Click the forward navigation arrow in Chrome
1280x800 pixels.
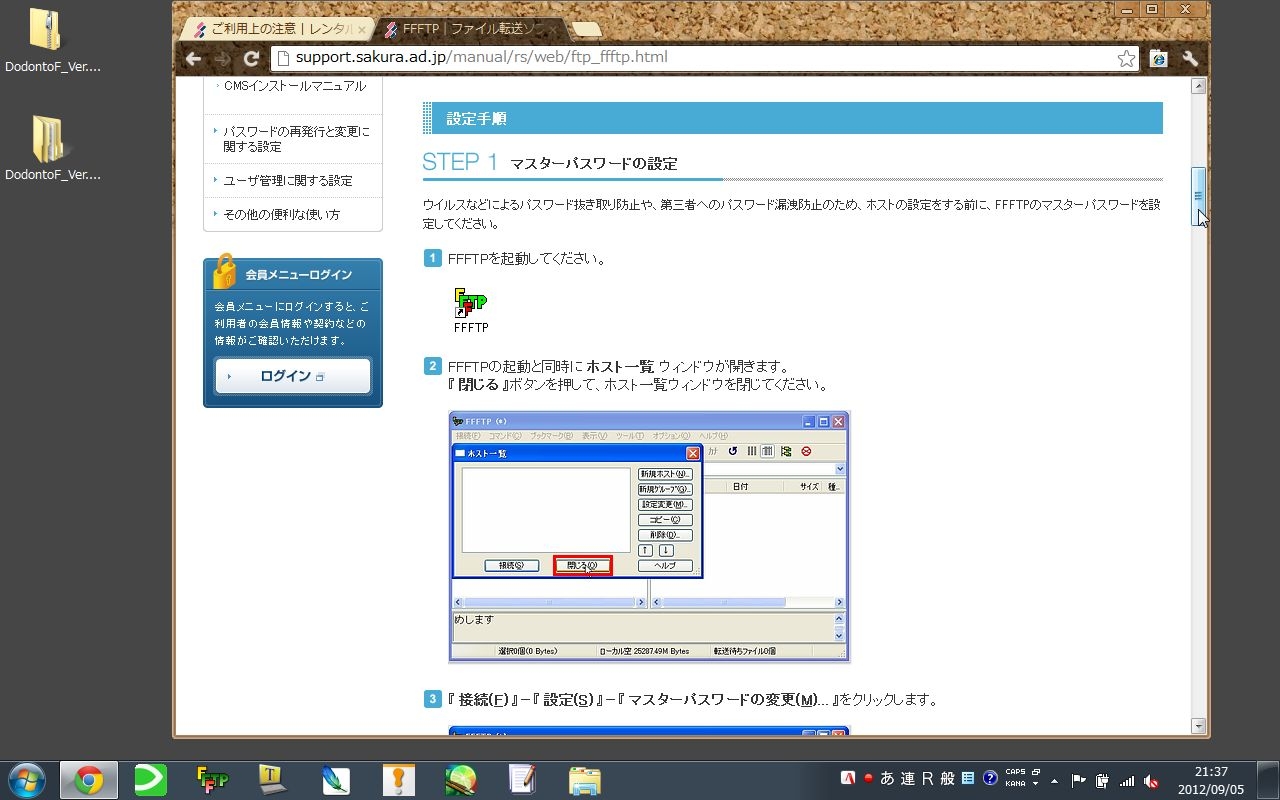(222, 58)
